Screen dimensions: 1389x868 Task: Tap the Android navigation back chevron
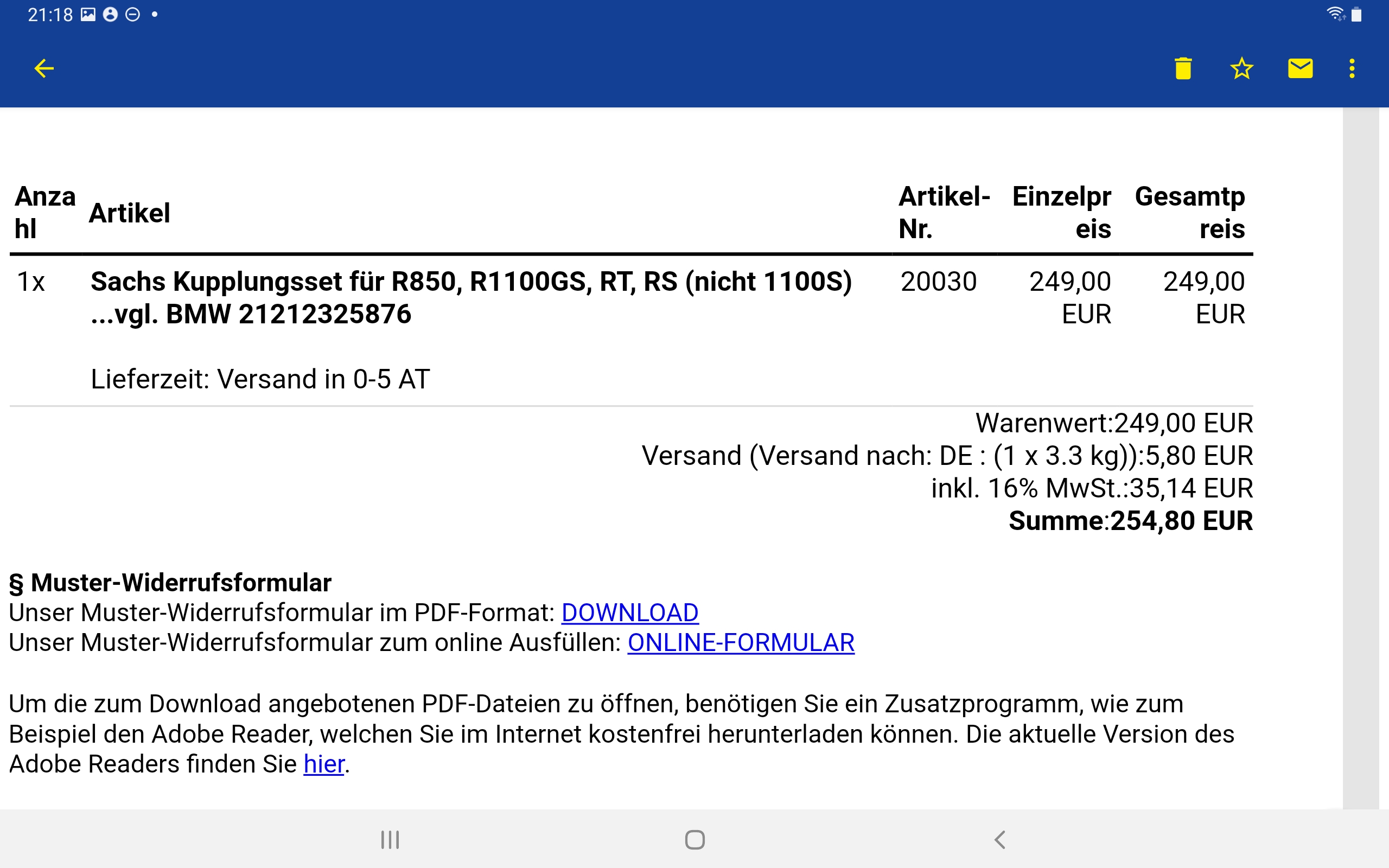(999, 840)
